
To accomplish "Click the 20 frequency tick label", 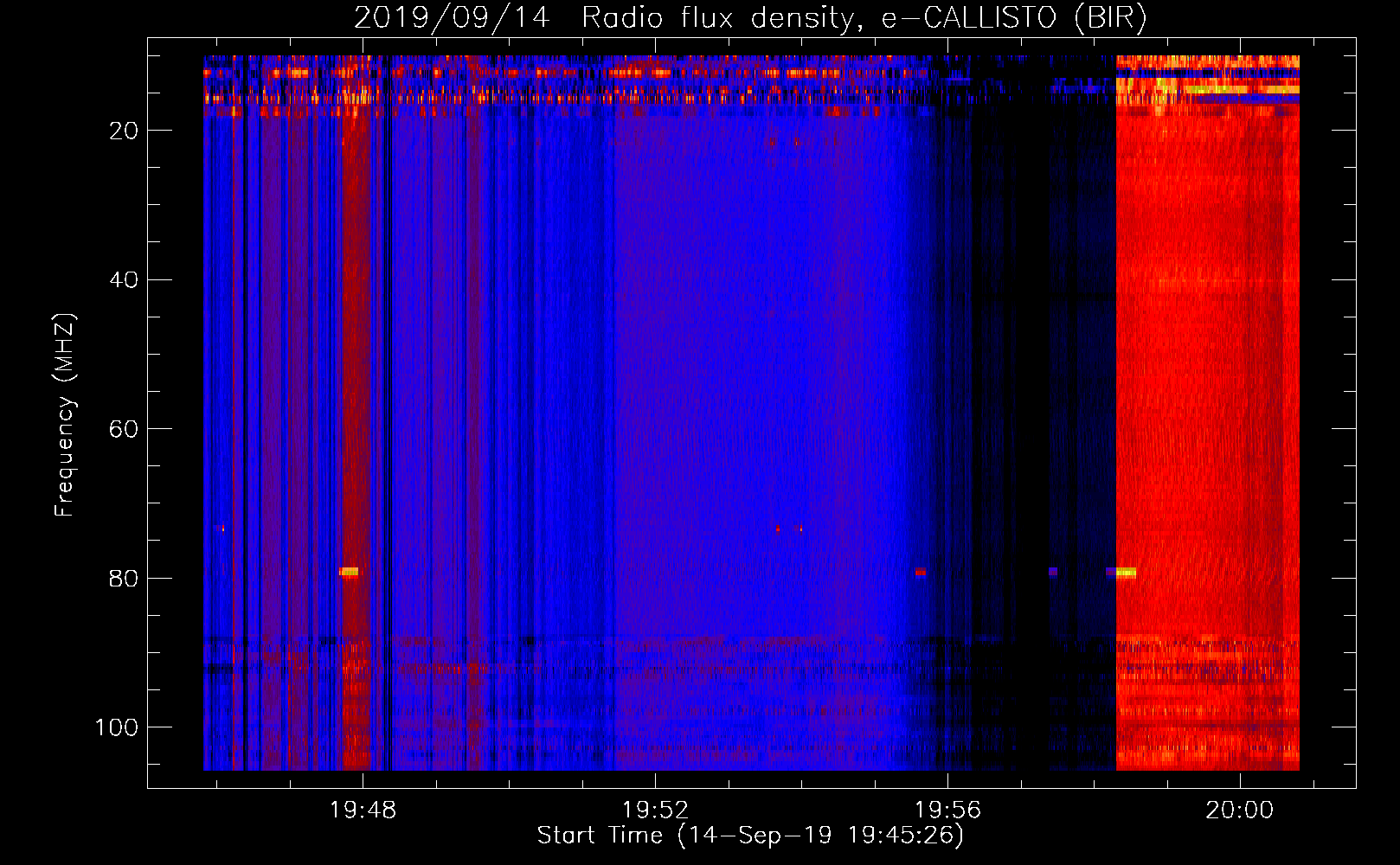I will (x=125, y=131).
